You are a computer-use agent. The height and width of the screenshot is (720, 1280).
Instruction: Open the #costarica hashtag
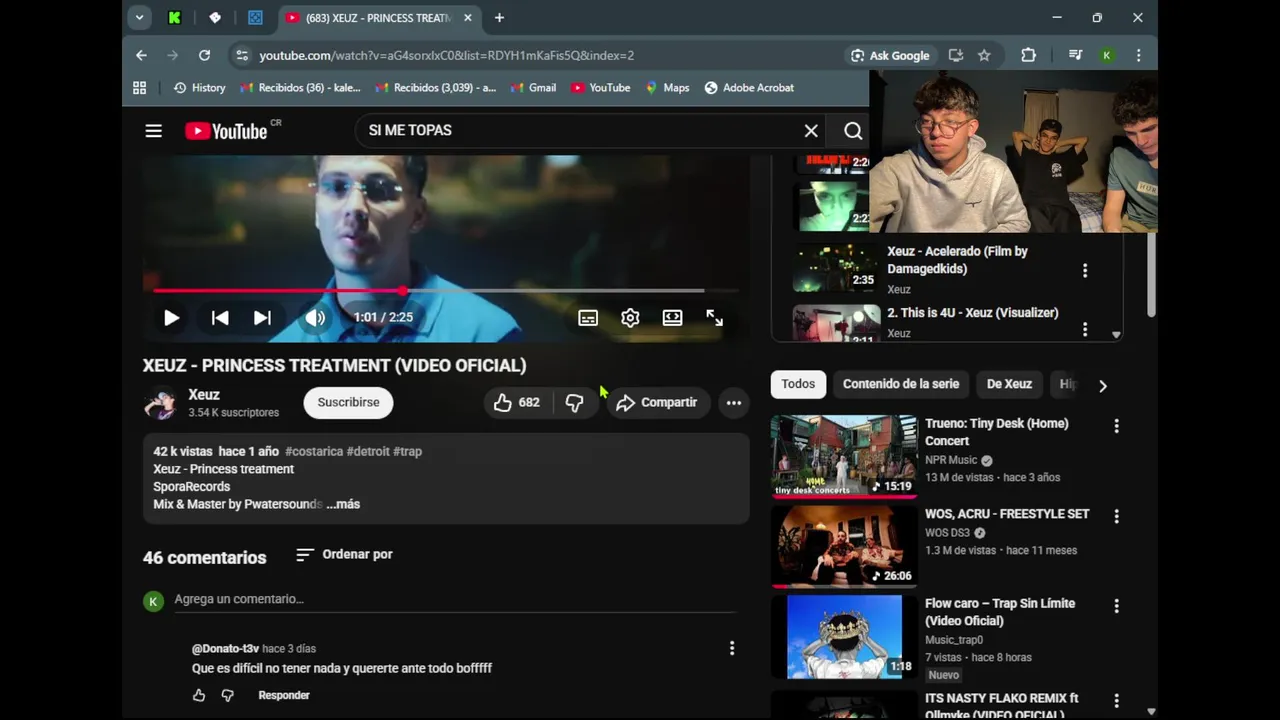coord(314,451)
